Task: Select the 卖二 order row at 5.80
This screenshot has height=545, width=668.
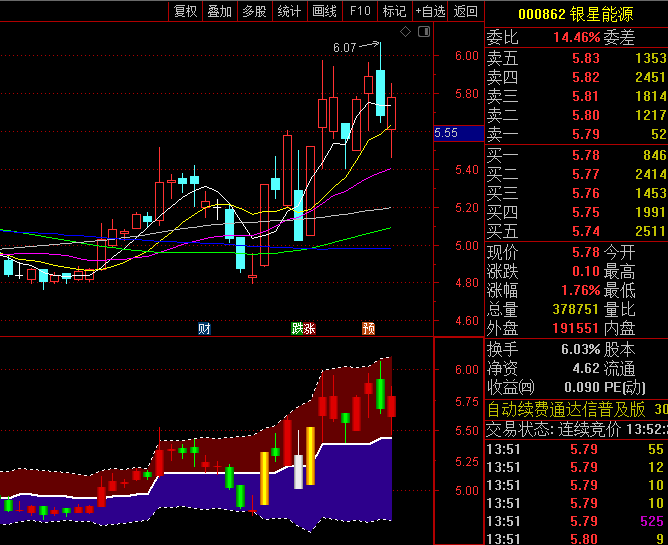Action: (577, 115)
